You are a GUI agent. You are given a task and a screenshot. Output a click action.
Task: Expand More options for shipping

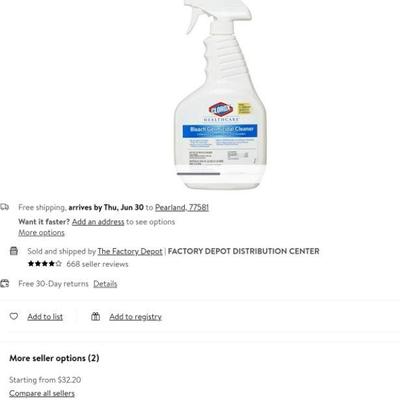(x=41, y=233)
